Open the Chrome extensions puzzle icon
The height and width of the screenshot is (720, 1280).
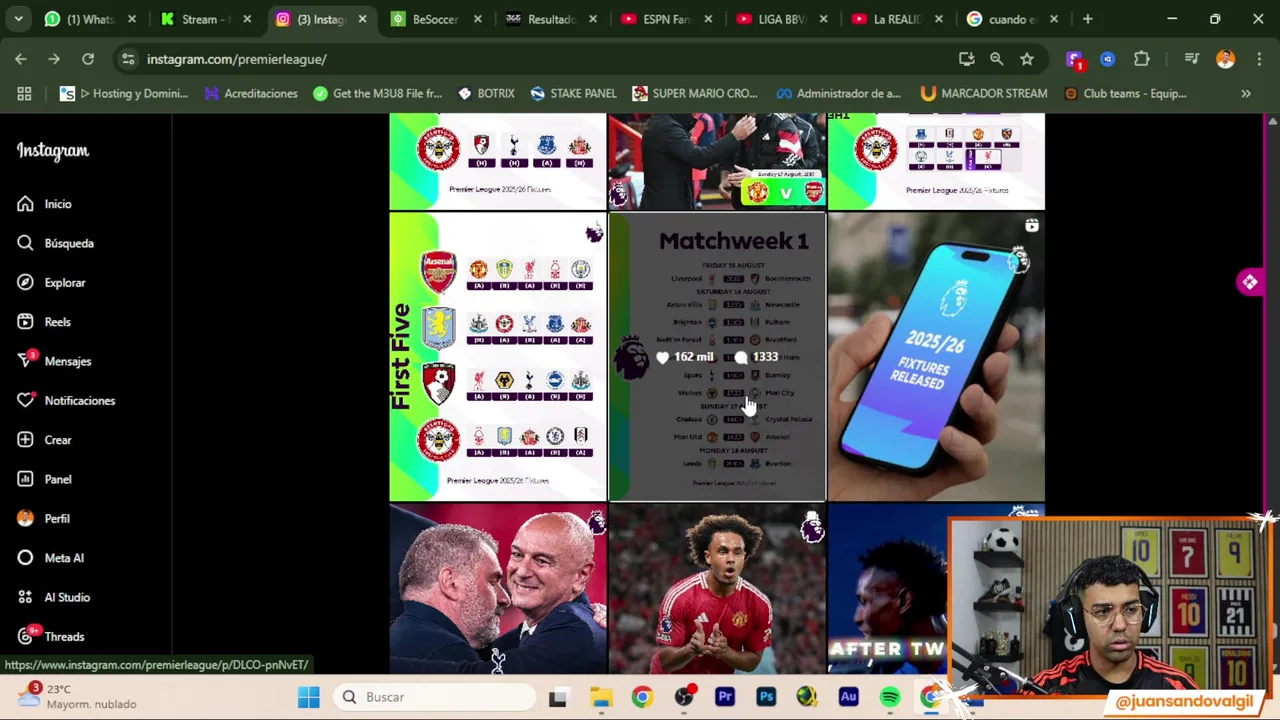point(1142,59)
